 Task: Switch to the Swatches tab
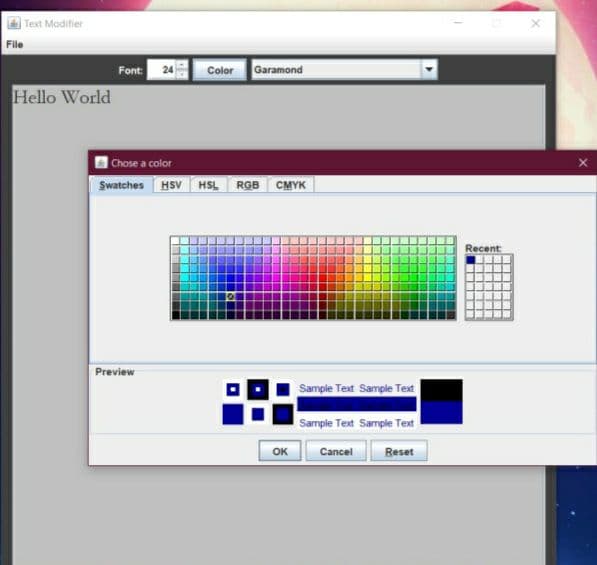click(x=121, y=185)
